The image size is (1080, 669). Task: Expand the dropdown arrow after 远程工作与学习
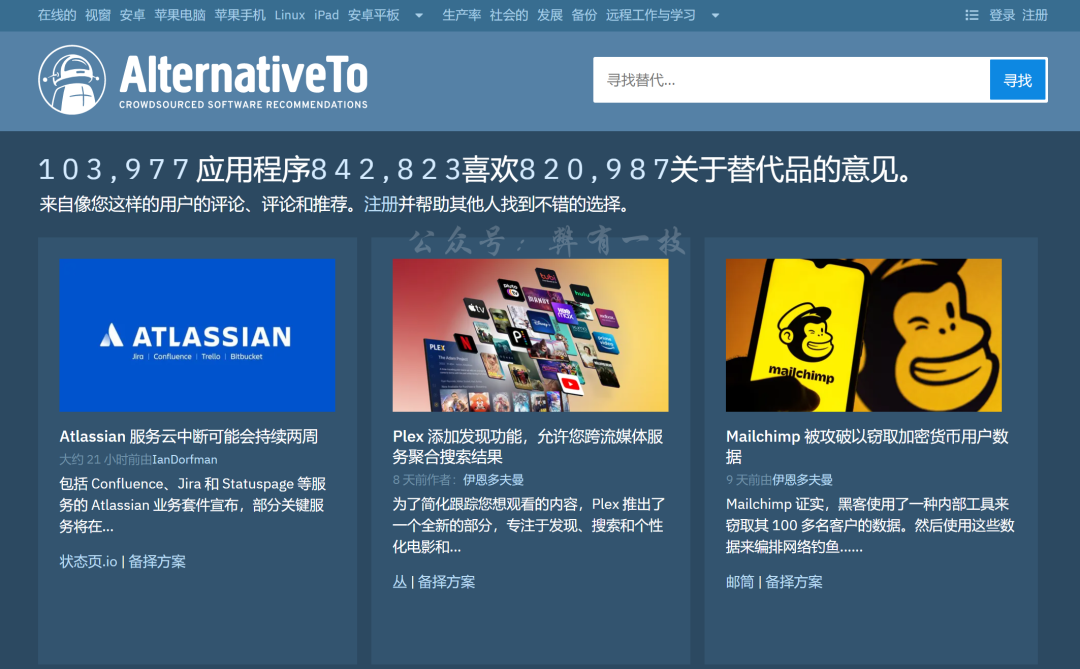point(715,15)
